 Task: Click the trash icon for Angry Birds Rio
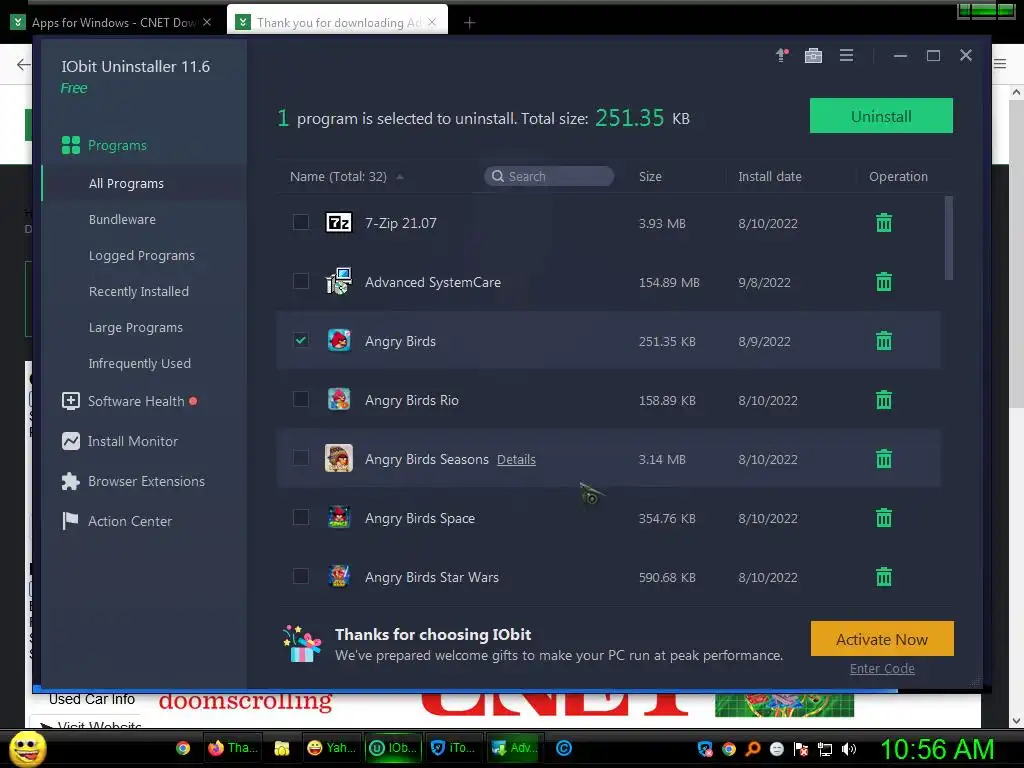pos(884,400)
